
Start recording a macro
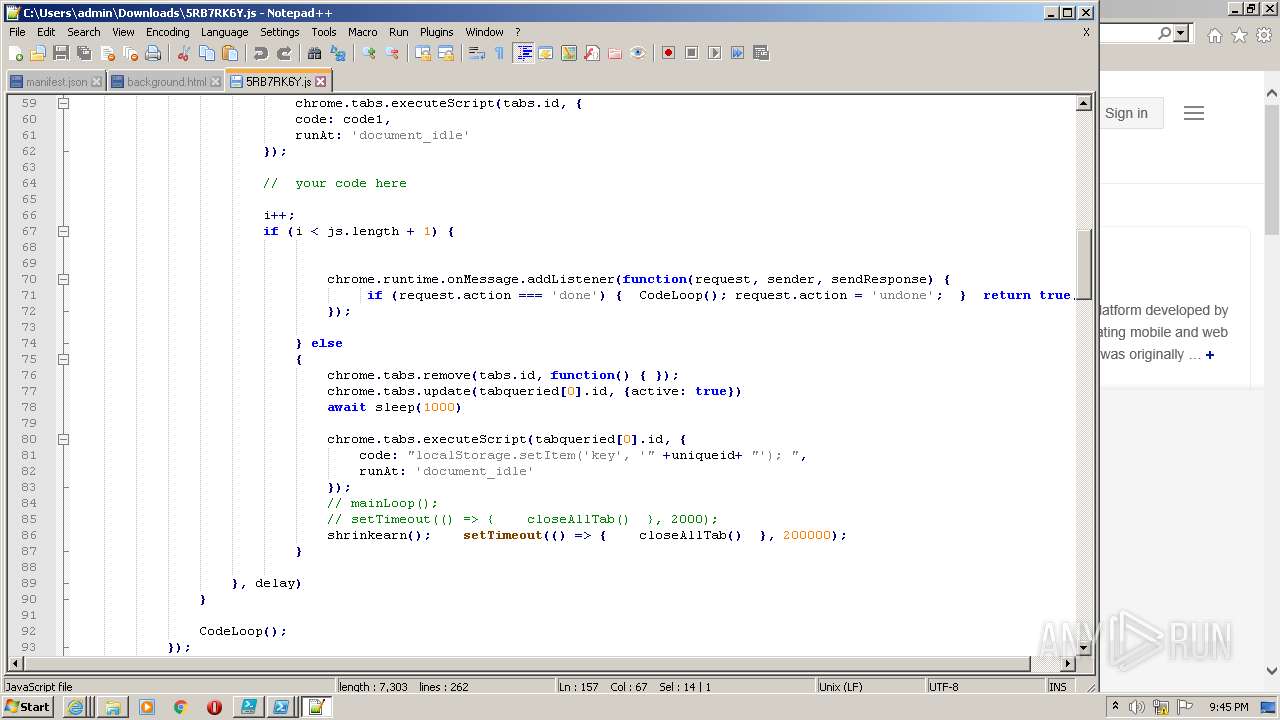pyautogui.click(x=668, y=53)
